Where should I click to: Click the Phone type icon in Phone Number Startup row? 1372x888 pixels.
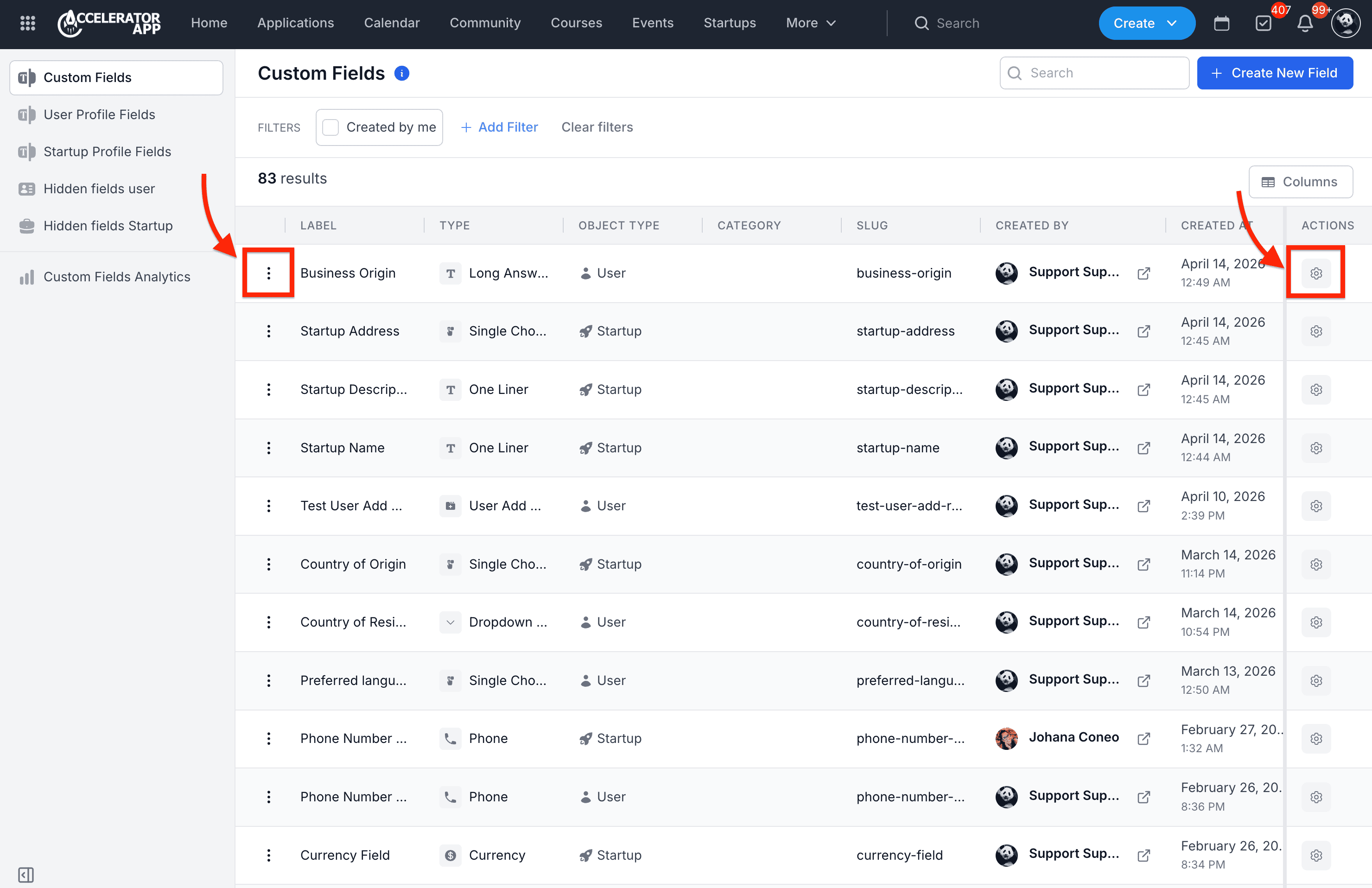click(x=450, y=738)
